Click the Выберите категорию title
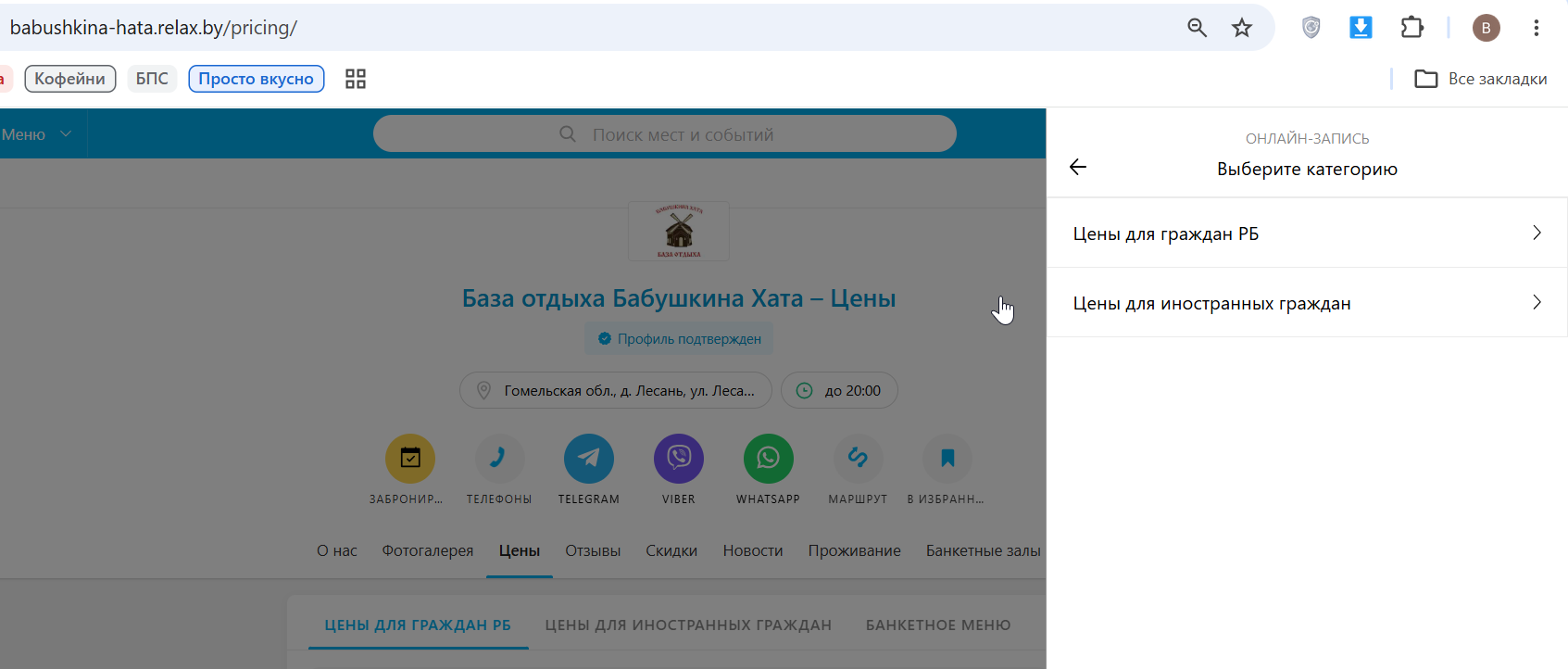Image resolution: width=1568 pixels, height=669 pixels. click(x=1307, y=169)
